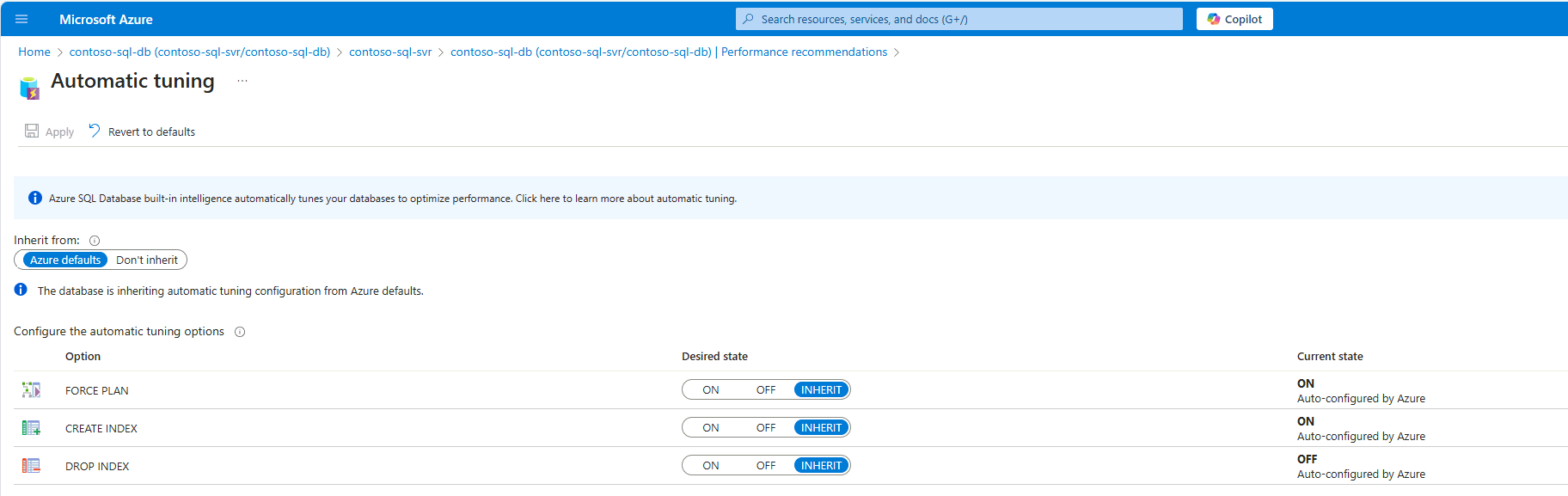Open contoso-sql-svr breadcrumb link

click(390, 52)
